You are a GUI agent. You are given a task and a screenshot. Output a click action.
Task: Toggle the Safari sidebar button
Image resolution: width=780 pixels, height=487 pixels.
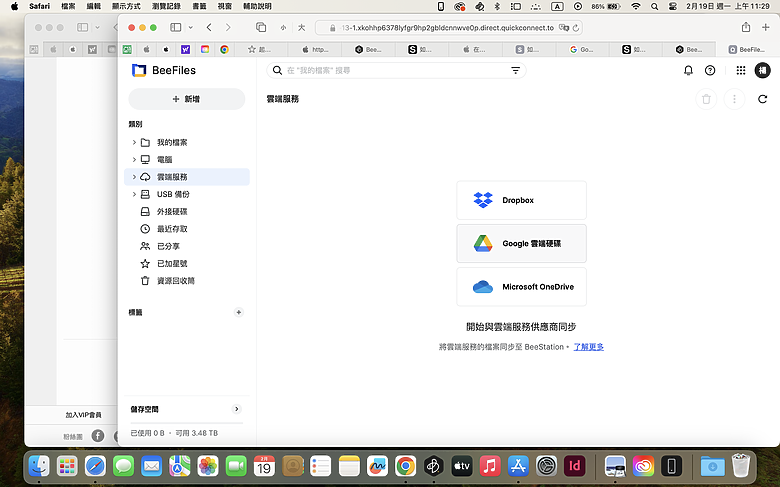(176, 27)
